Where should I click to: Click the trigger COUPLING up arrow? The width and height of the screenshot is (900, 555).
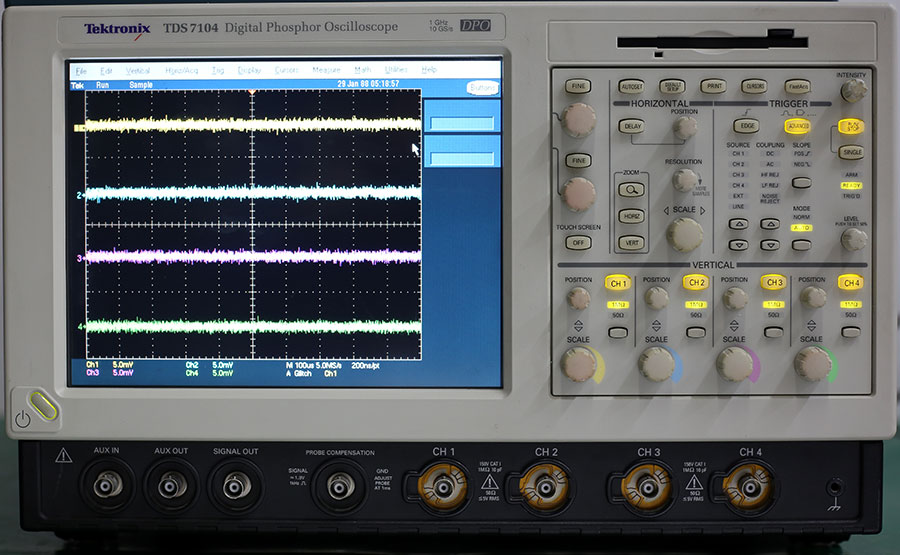(770, 224)
